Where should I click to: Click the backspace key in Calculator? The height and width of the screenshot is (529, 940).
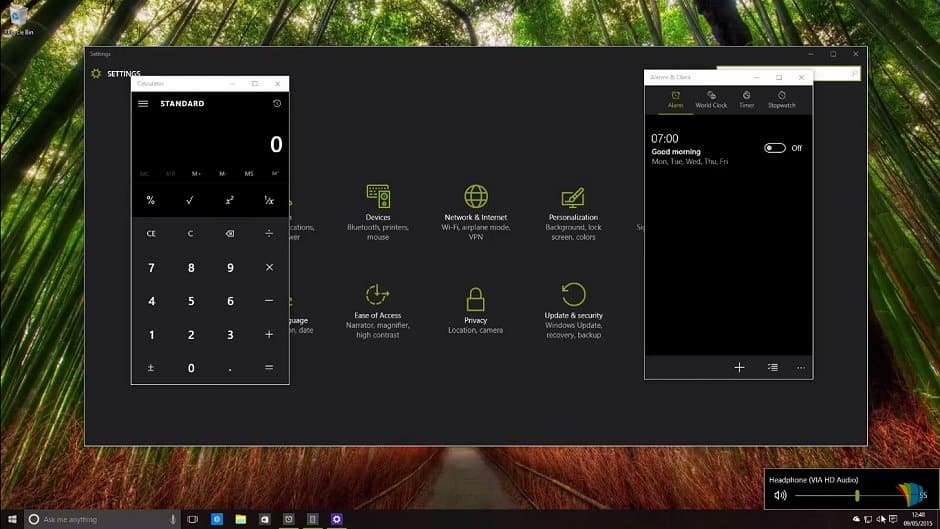click(230, 234)
